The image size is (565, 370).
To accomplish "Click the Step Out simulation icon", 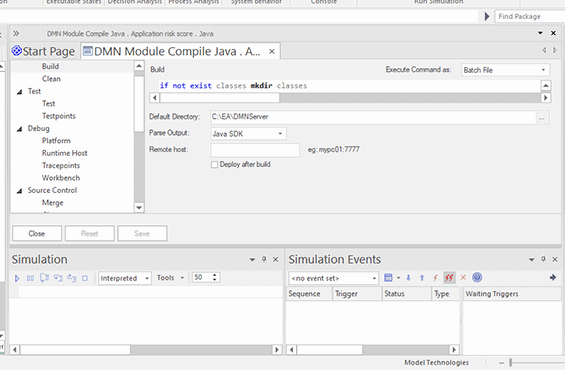I will (72, 278).
